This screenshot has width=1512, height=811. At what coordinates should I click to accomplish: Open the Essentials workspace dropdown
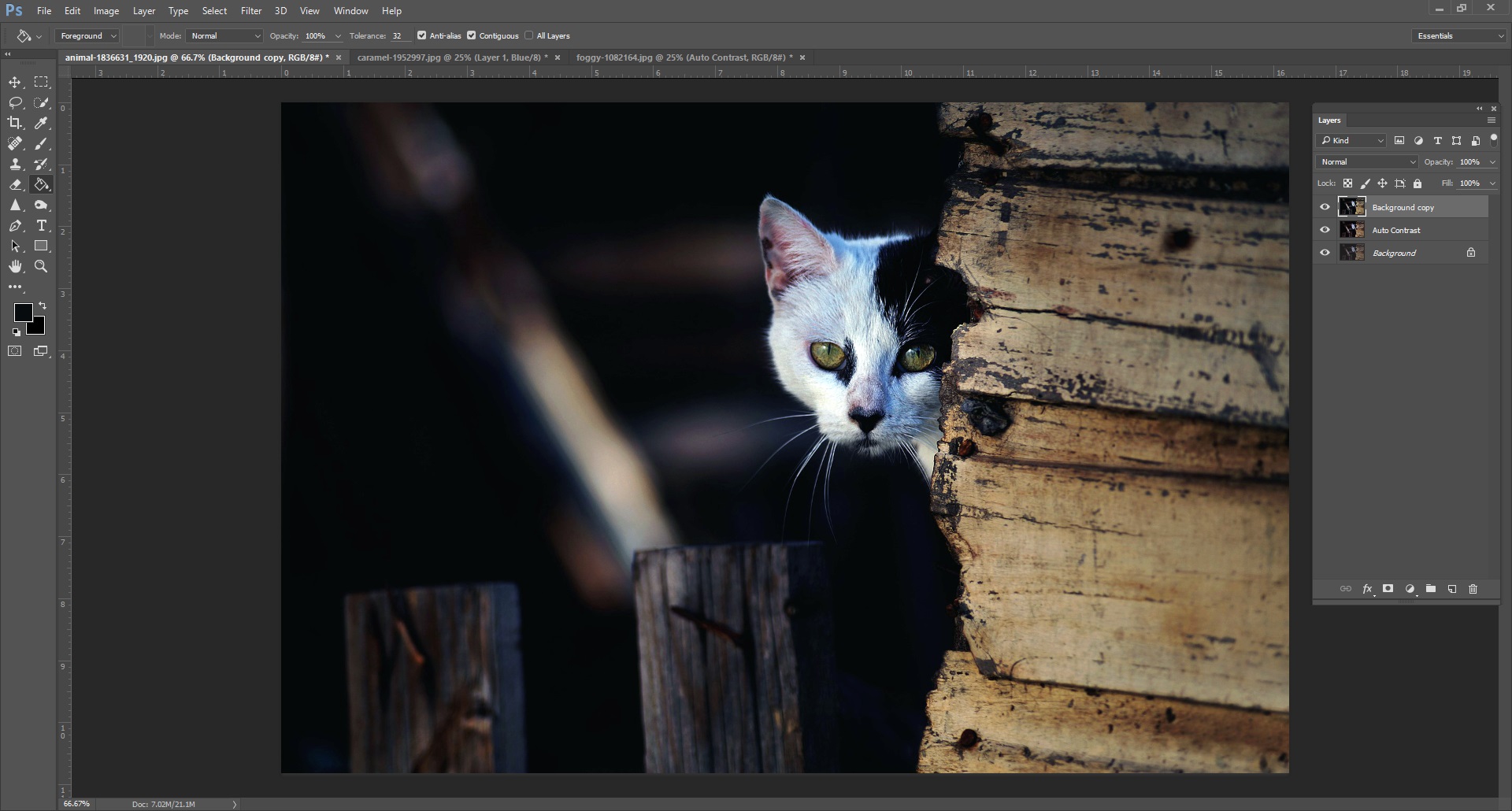[1458, 36]
